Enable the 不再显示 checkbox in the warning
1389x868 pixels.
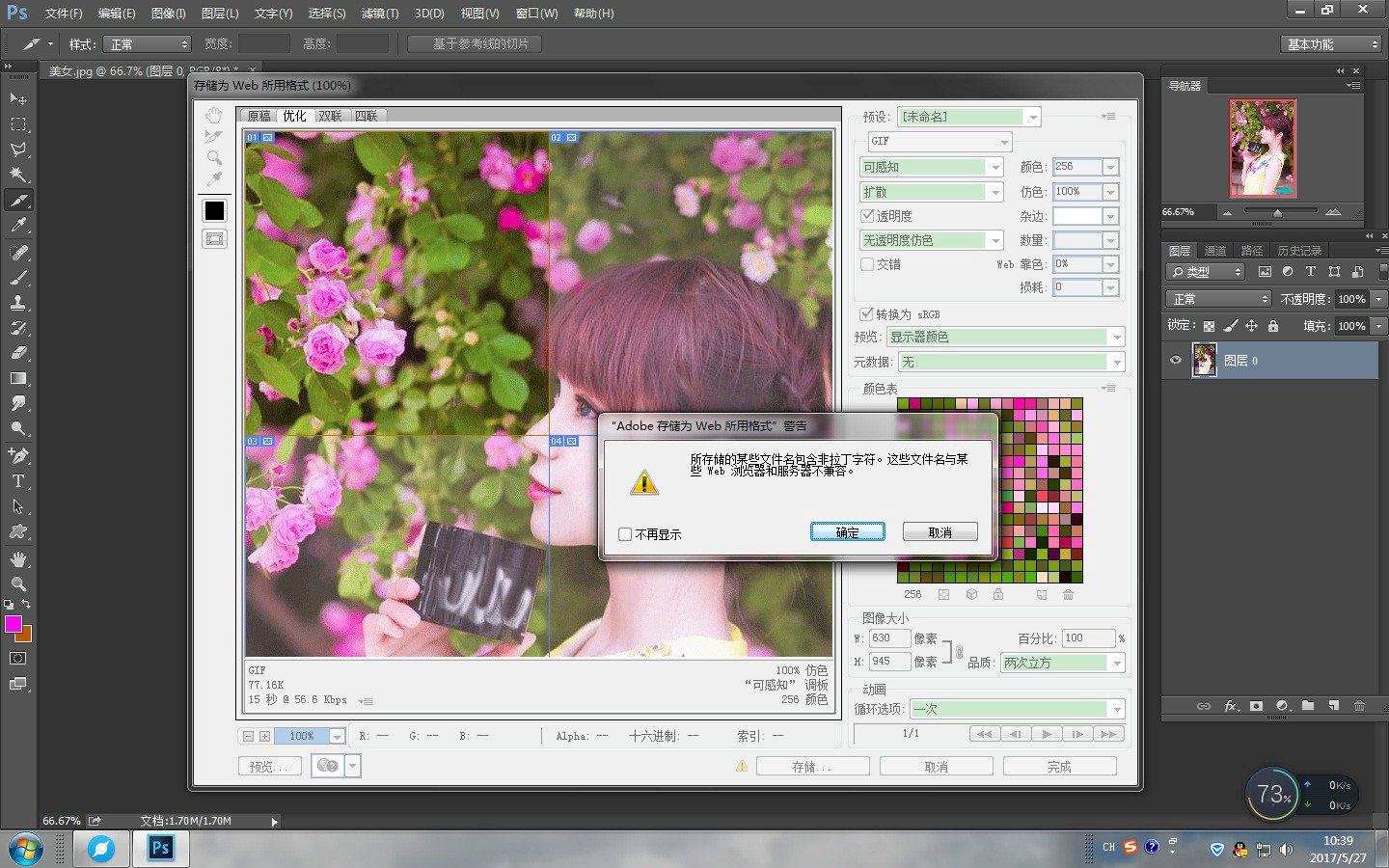tap(625, 534)
